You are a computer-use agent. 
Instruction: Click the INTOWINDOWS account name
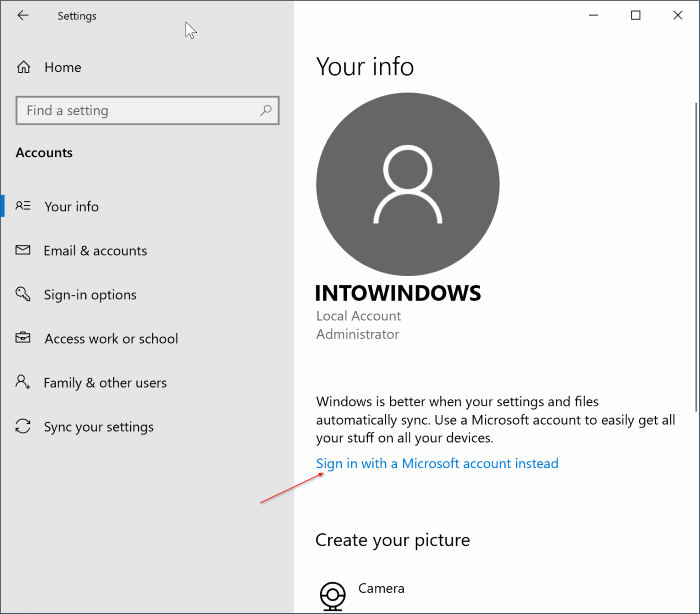398,293
